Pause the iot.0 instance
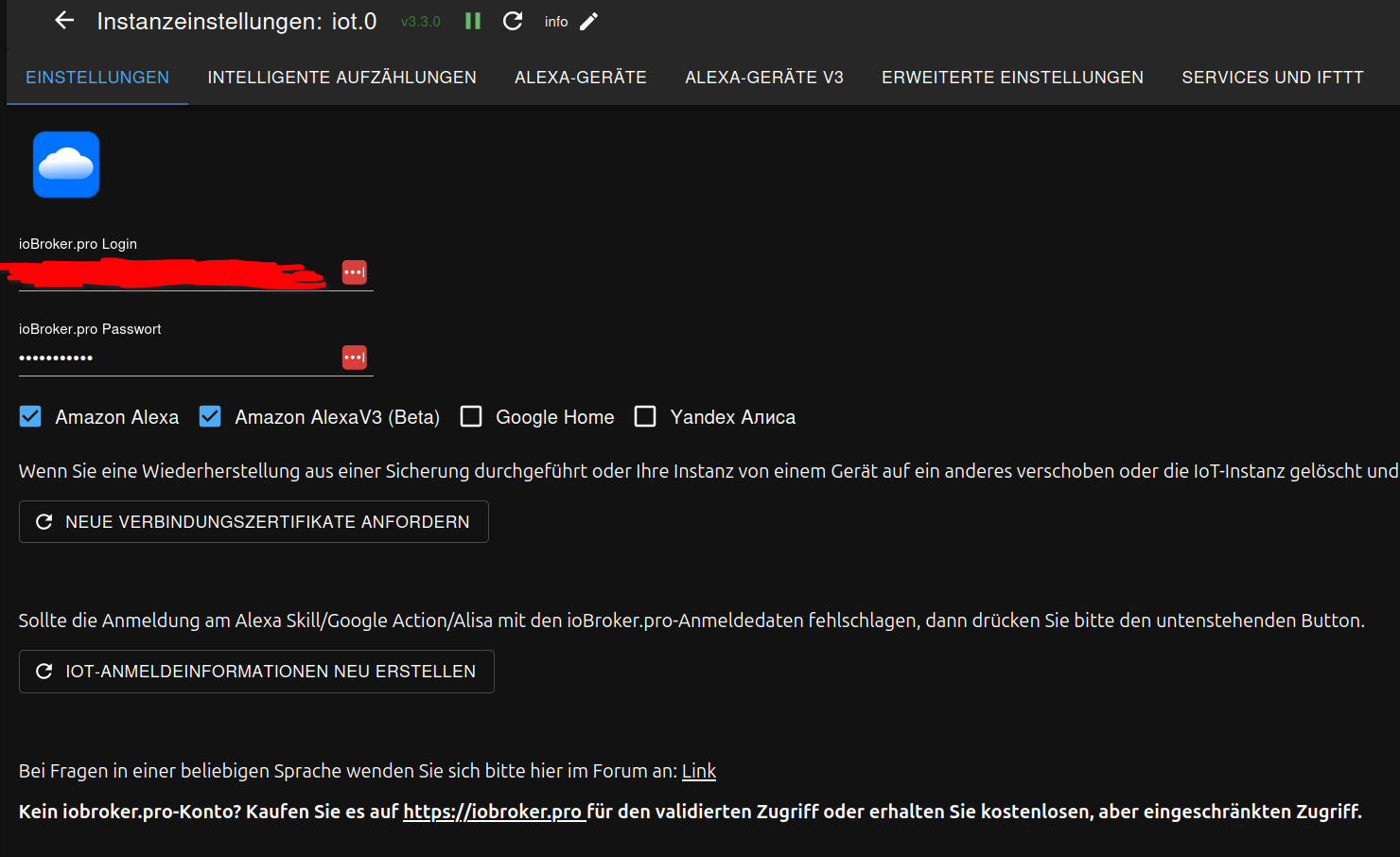 pos(473,21)
